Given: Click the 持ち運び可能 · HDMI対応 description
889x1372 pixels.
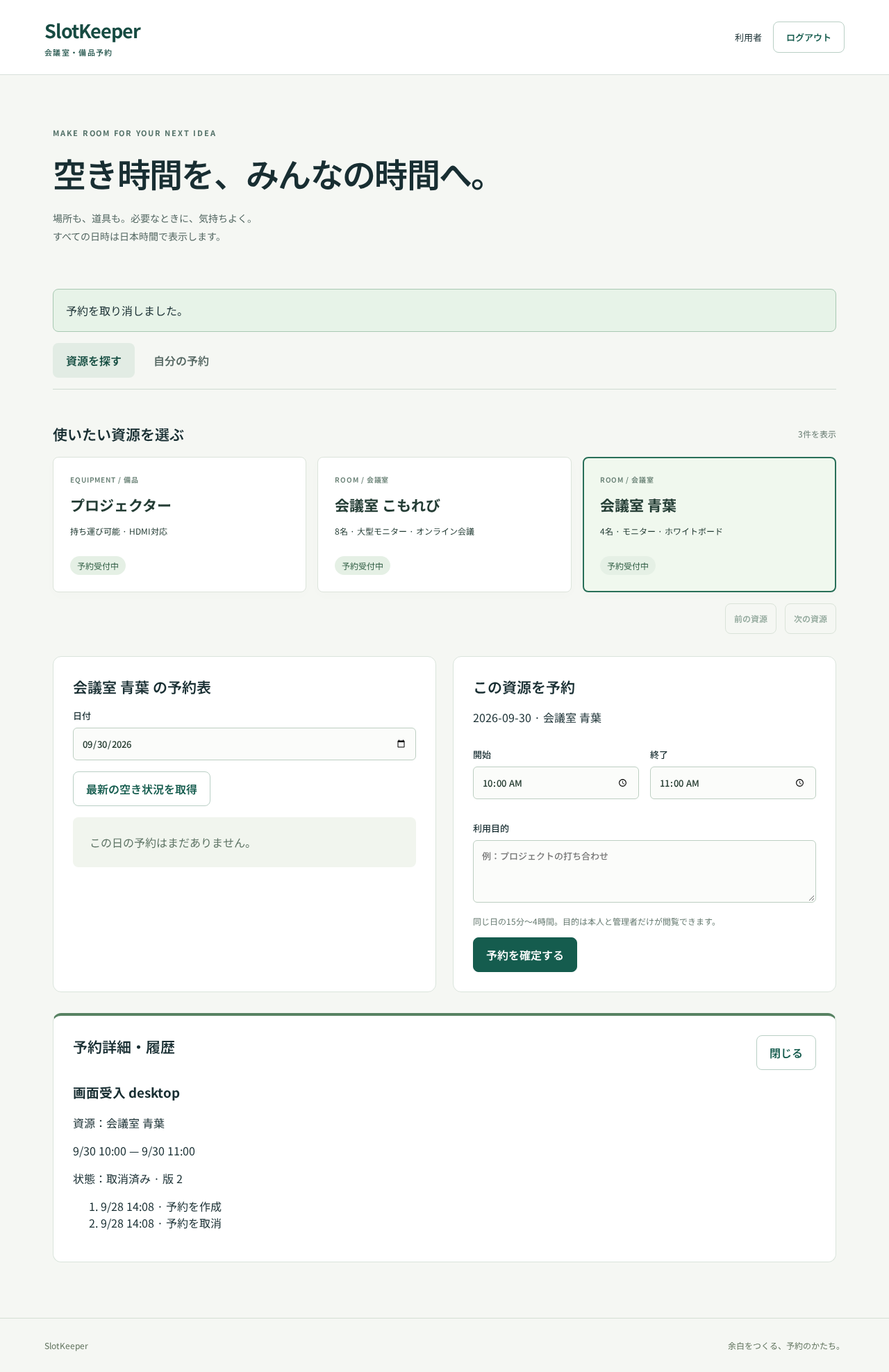Looking at the screenshot, I should [x=119, y=531].
